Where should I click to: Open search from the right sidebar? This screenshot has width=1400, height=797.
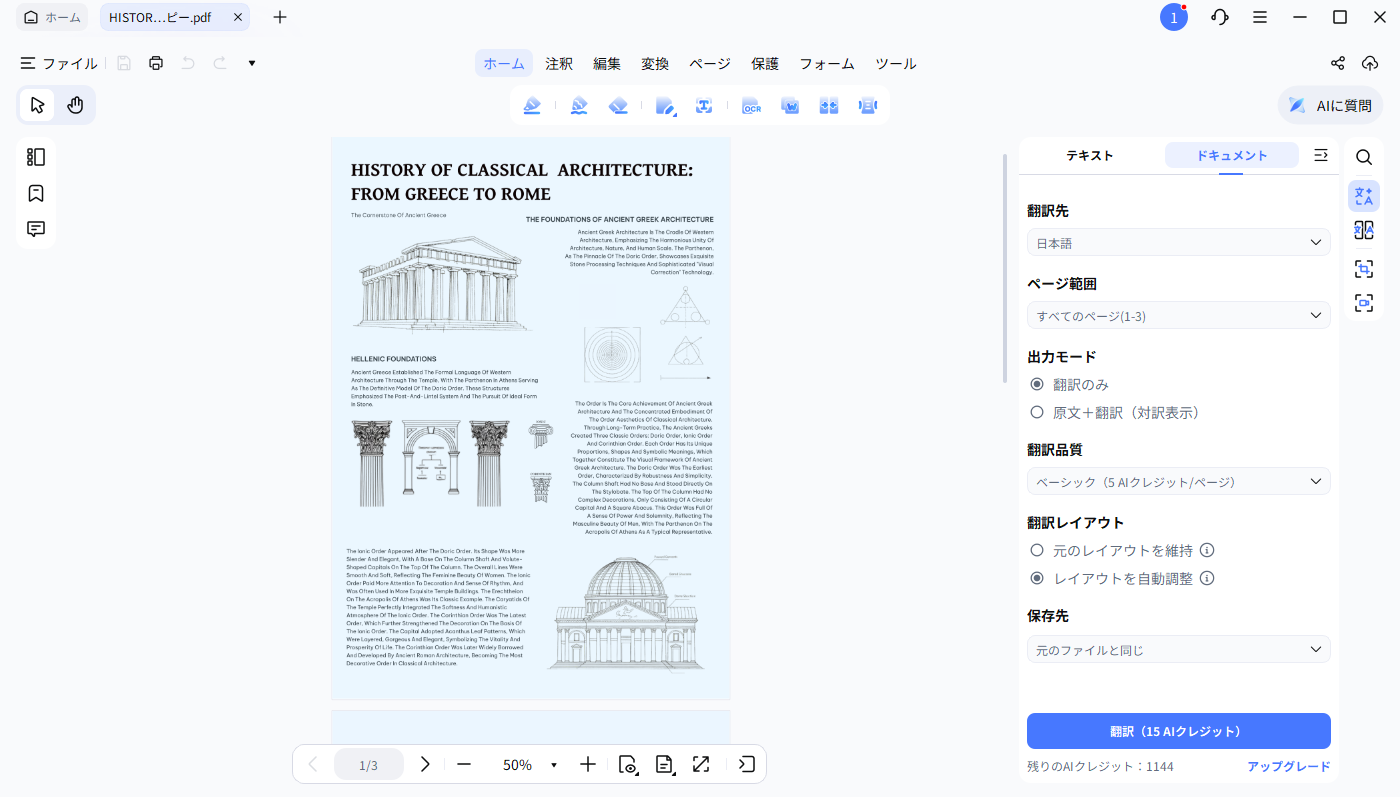(1364, 157)
